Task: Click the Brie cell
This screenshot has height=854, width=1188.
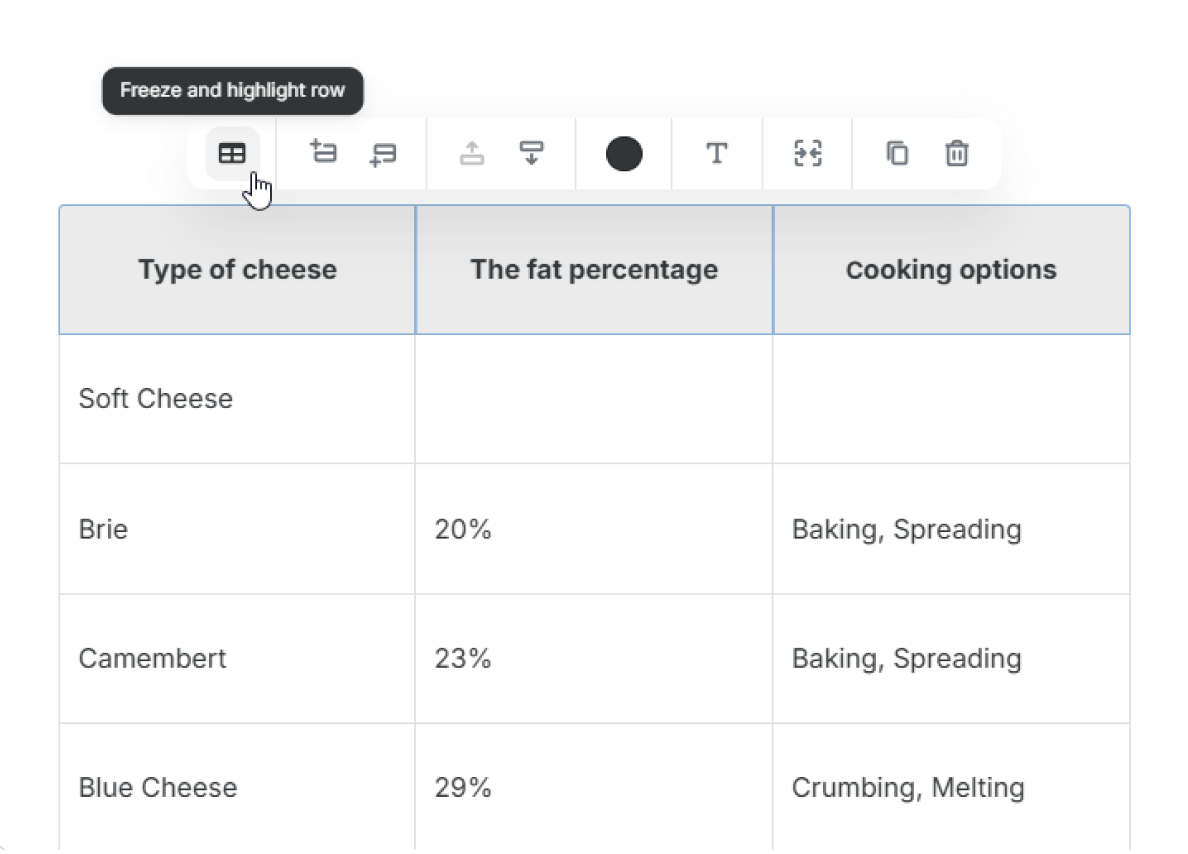Action: [x=237, y=529]
